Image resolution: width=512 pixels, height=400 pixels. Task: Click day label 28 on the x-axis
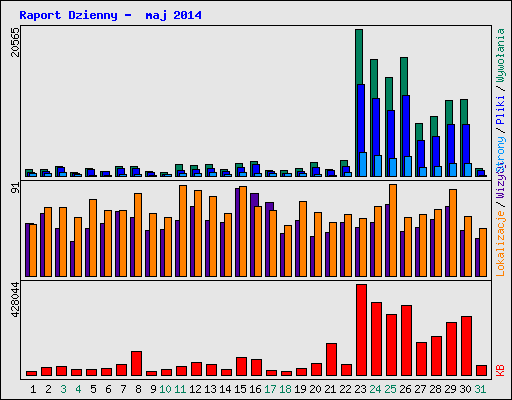435,389
